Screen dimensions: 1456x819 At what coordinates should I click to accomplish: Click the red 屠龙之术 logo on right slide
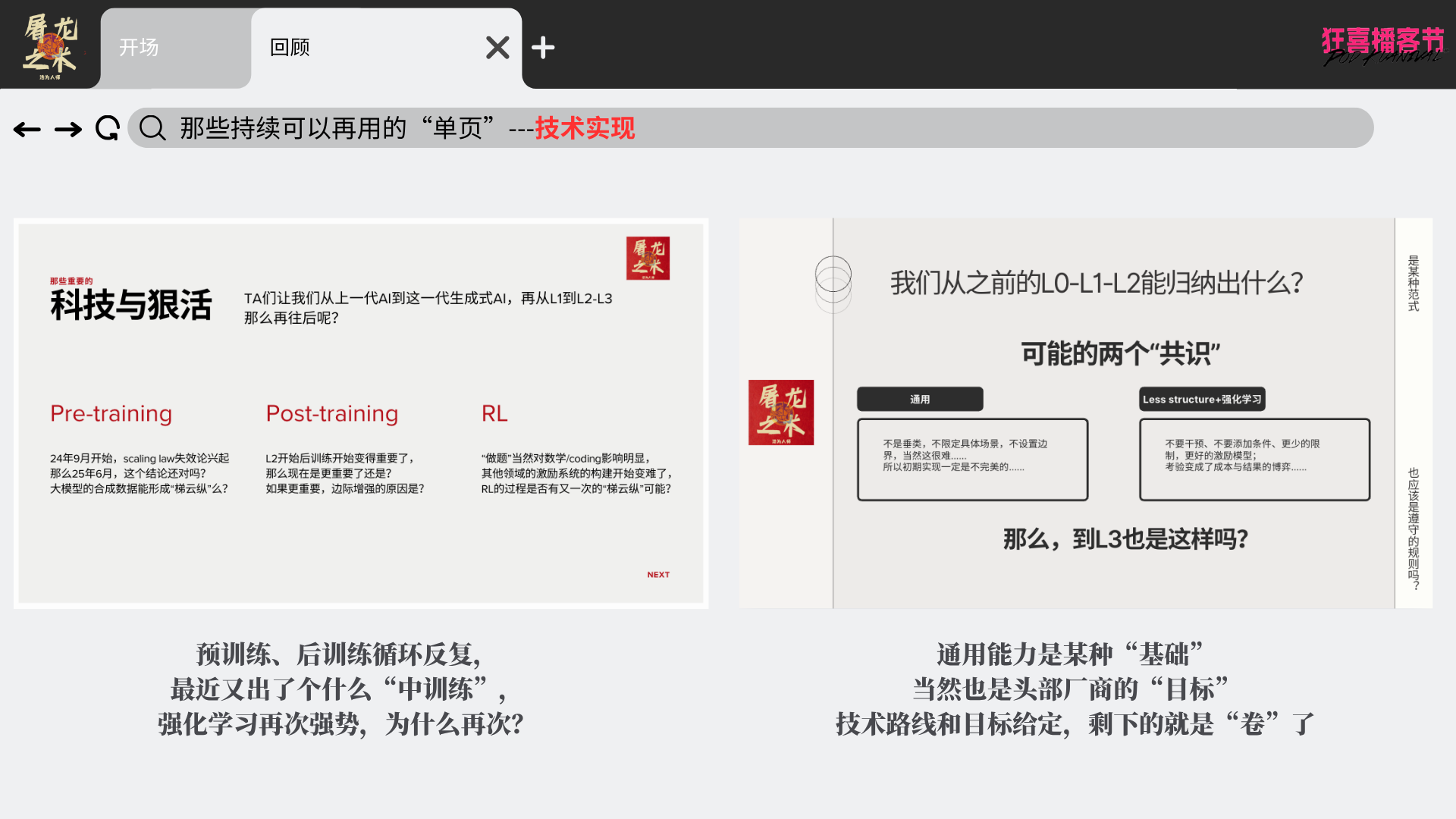point(781,413)
